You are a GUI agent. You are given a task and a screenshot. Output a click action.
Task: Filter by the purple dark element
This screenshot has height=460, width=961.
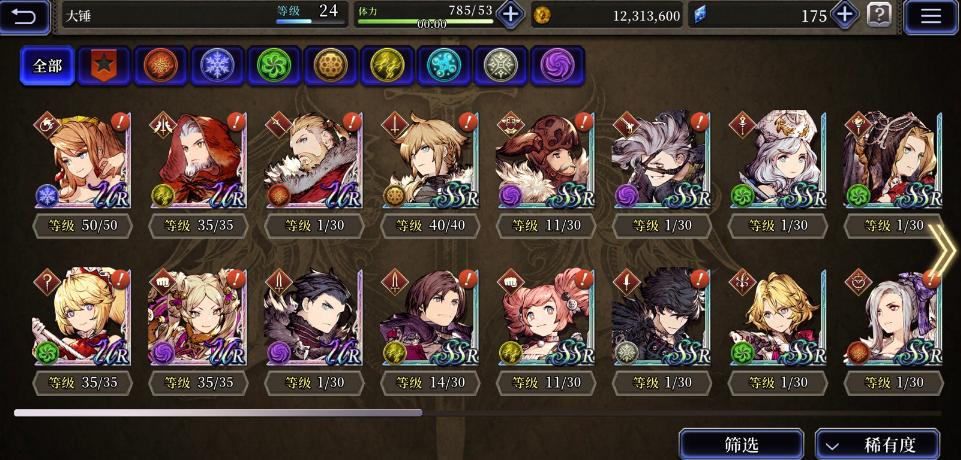(x=556, y=65)
